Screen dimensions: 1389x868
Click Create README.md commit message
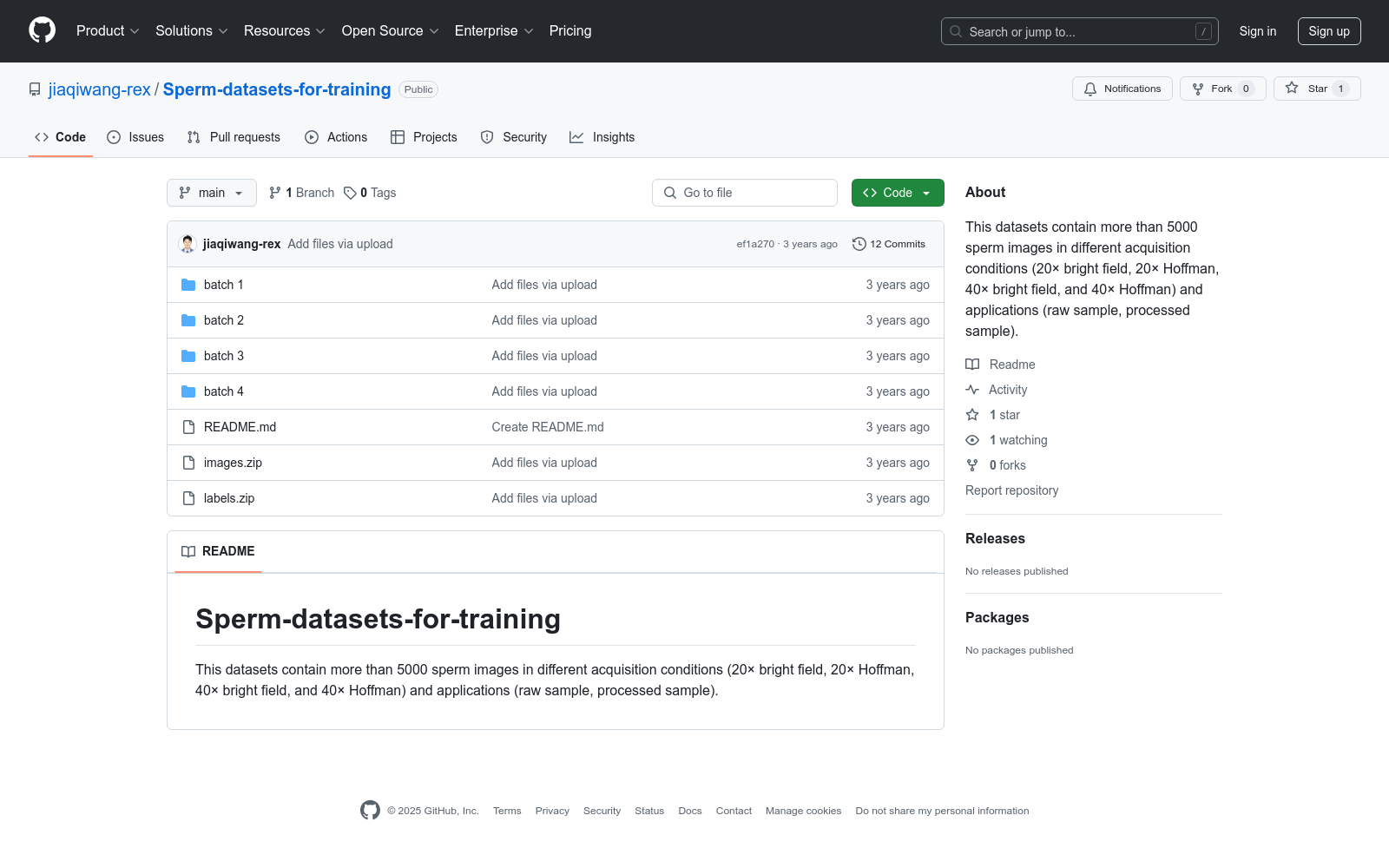click(548, 427)
